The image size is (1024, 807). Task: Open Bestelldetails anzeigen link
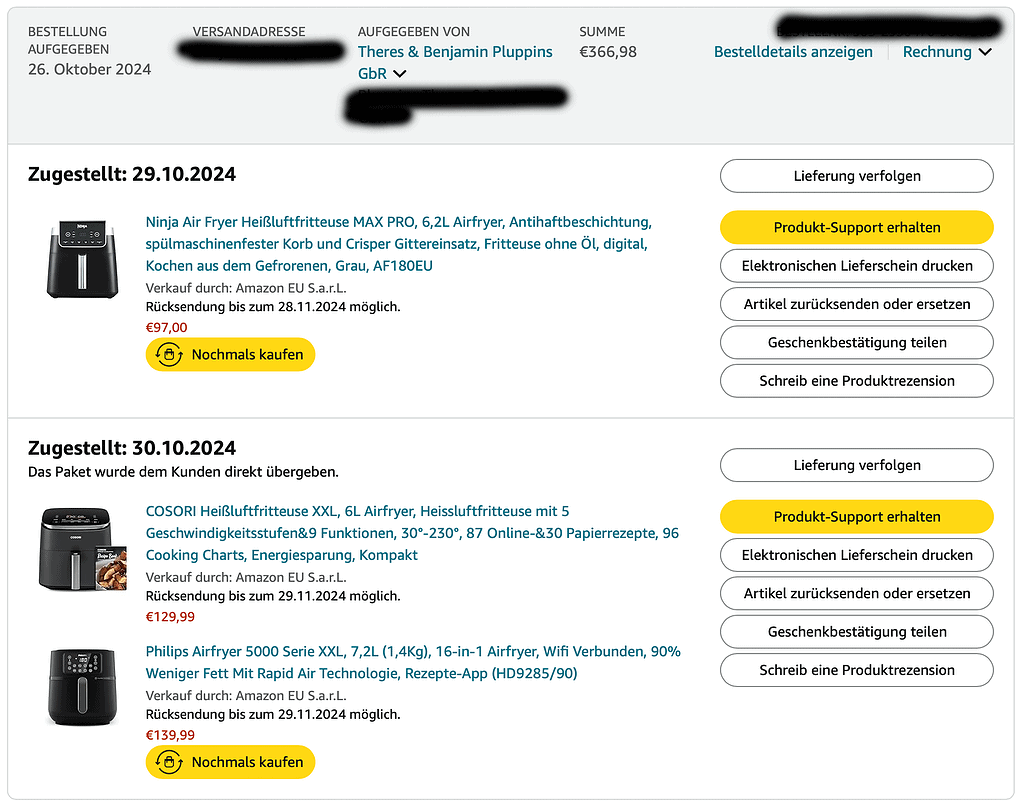point(793,52)
